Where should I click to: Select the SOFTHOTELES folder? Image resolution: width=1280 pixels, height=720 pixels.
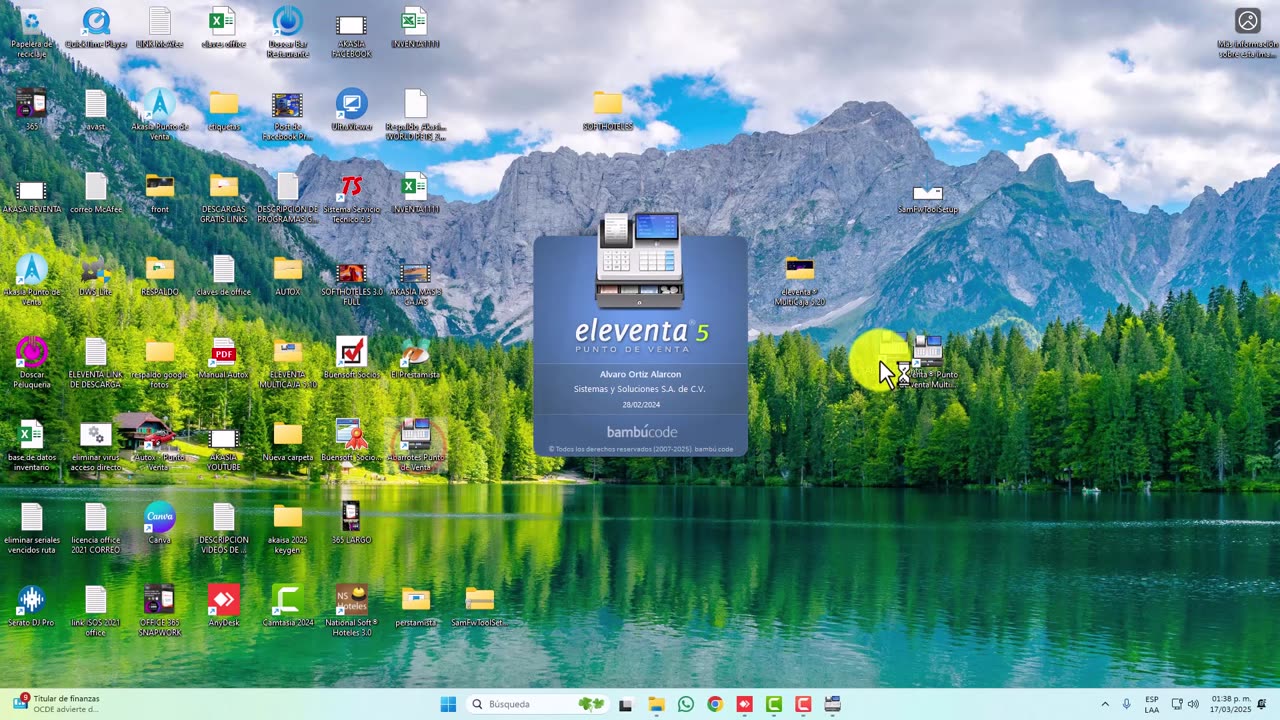coord(608,111)
